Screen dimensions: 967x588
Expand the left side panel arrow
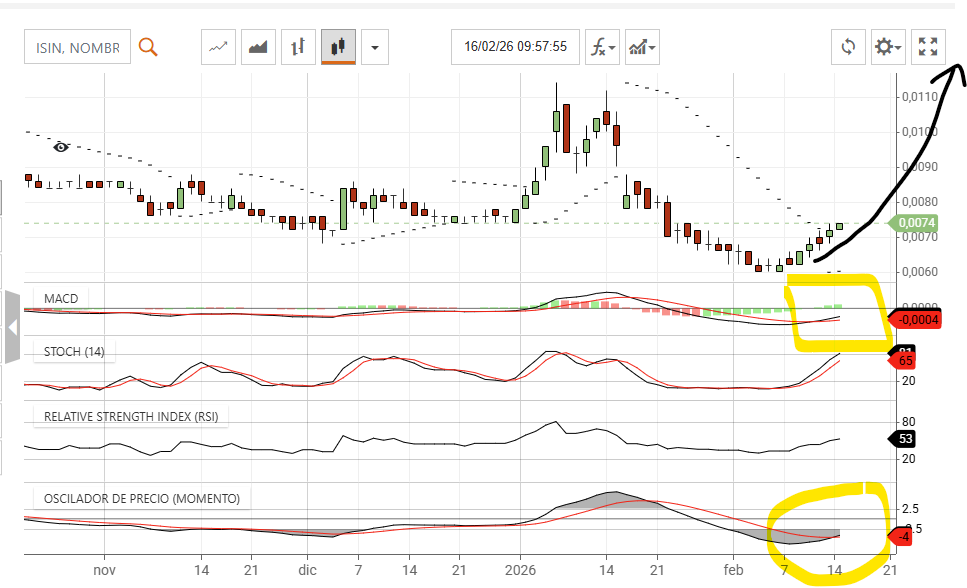(12, 327)
